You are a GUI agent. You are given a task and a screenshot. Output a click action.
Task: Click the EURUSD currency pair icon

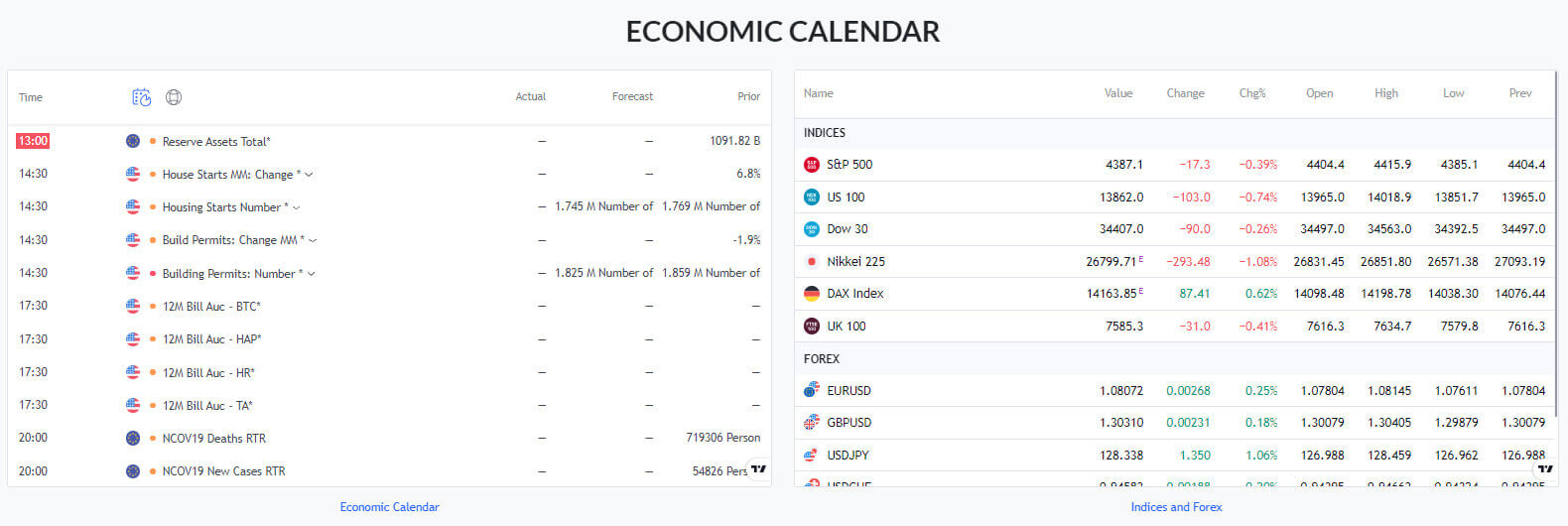click(812, 391)
